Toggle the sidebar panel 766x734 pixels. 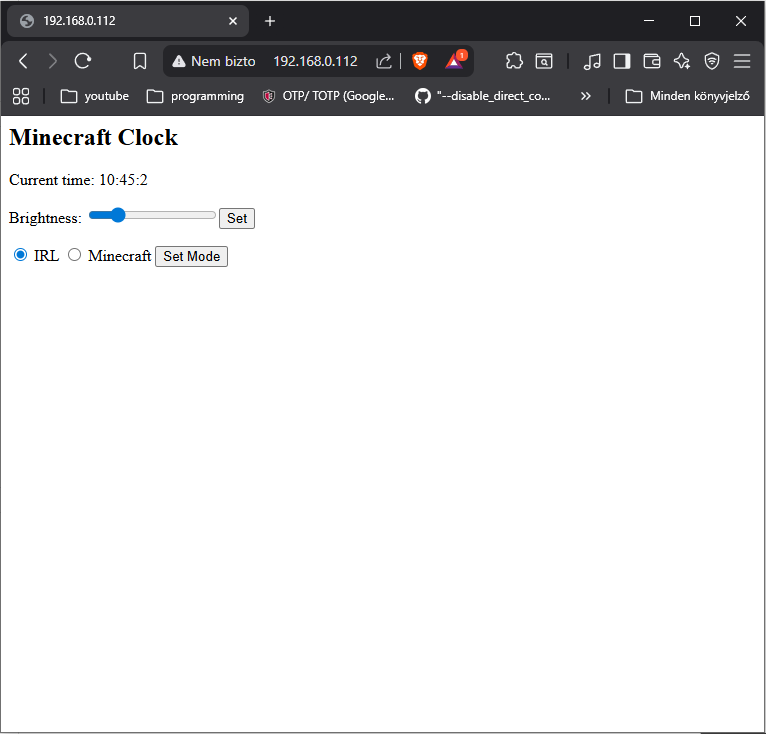[x=622, y=61]
